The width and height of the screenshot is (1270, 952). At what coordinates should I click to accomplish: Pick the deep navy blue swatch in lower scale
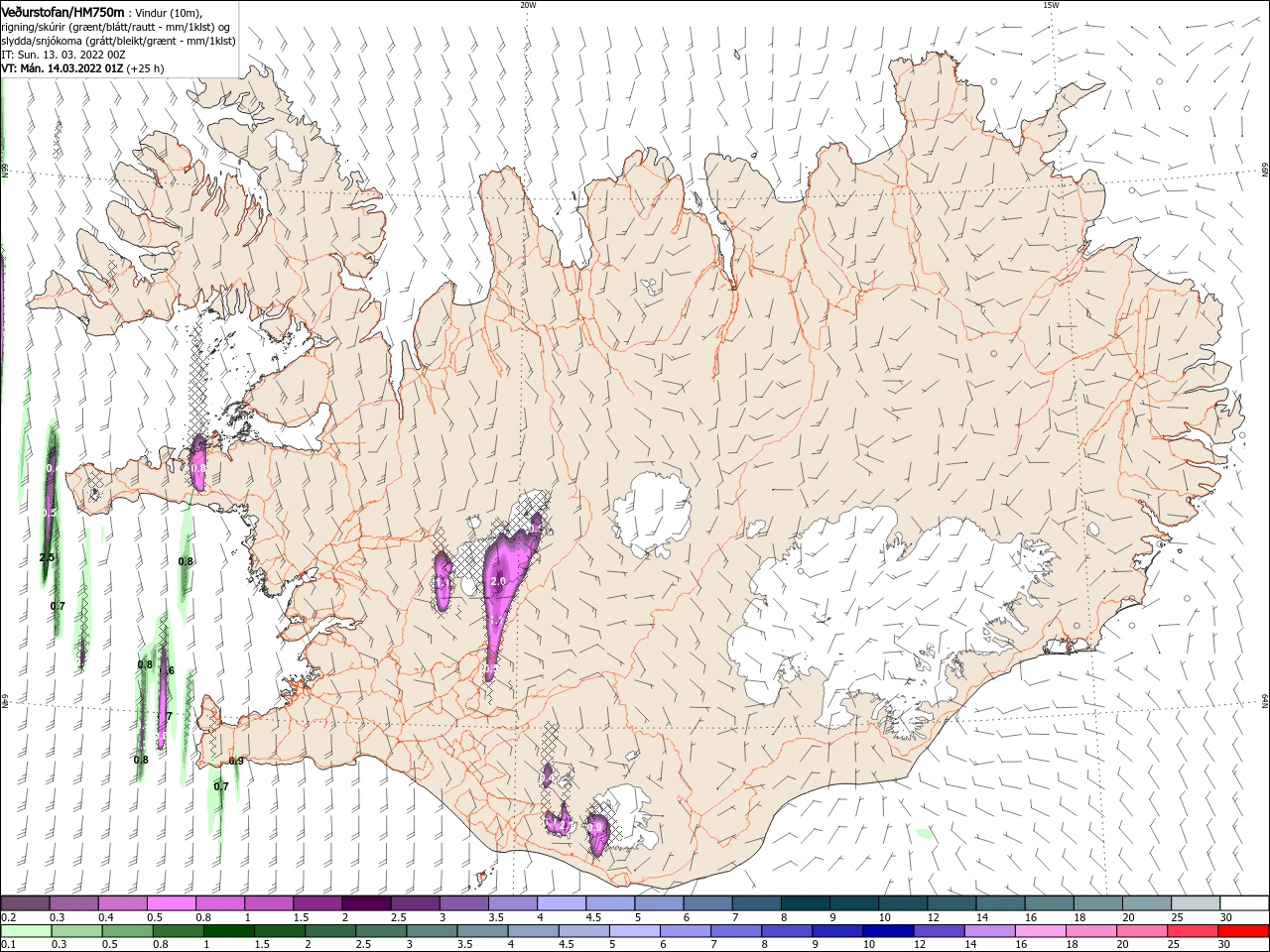(x=887, y=931)
